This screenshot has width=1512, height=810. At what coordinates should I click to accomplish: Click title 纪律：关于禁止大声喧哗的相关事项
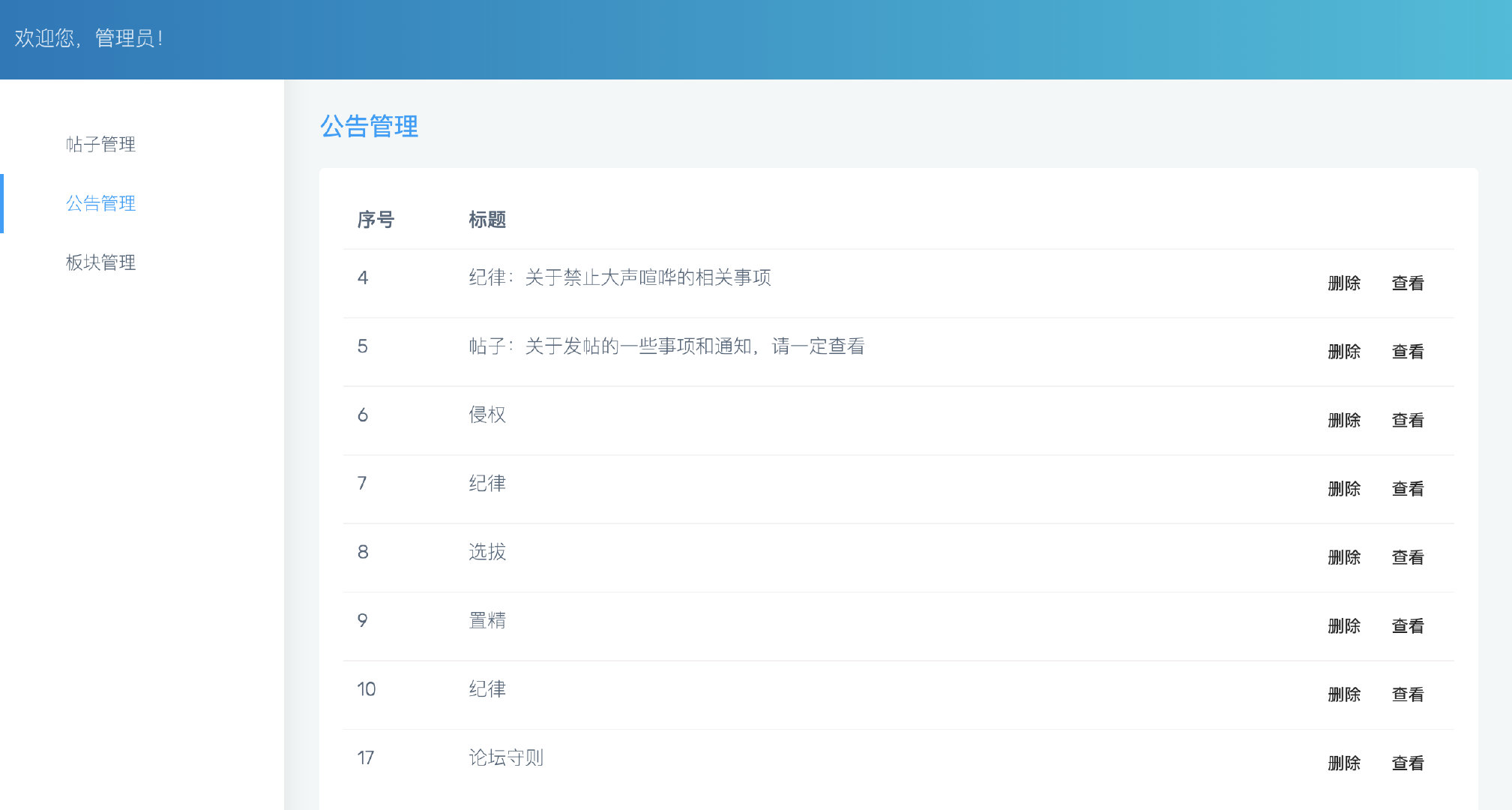click(x=620, y=277)
